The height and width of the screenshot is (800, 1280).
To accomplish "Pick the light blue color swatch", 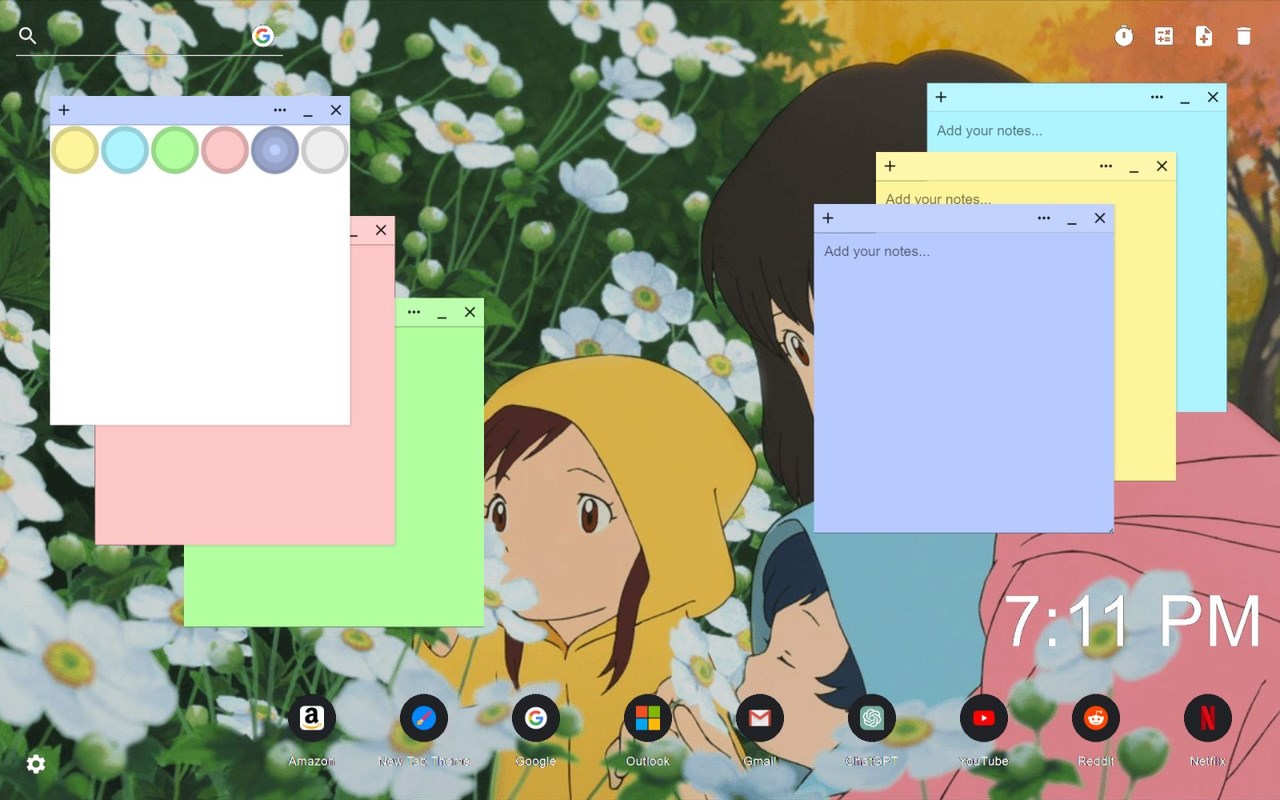I will pos(125,150).
